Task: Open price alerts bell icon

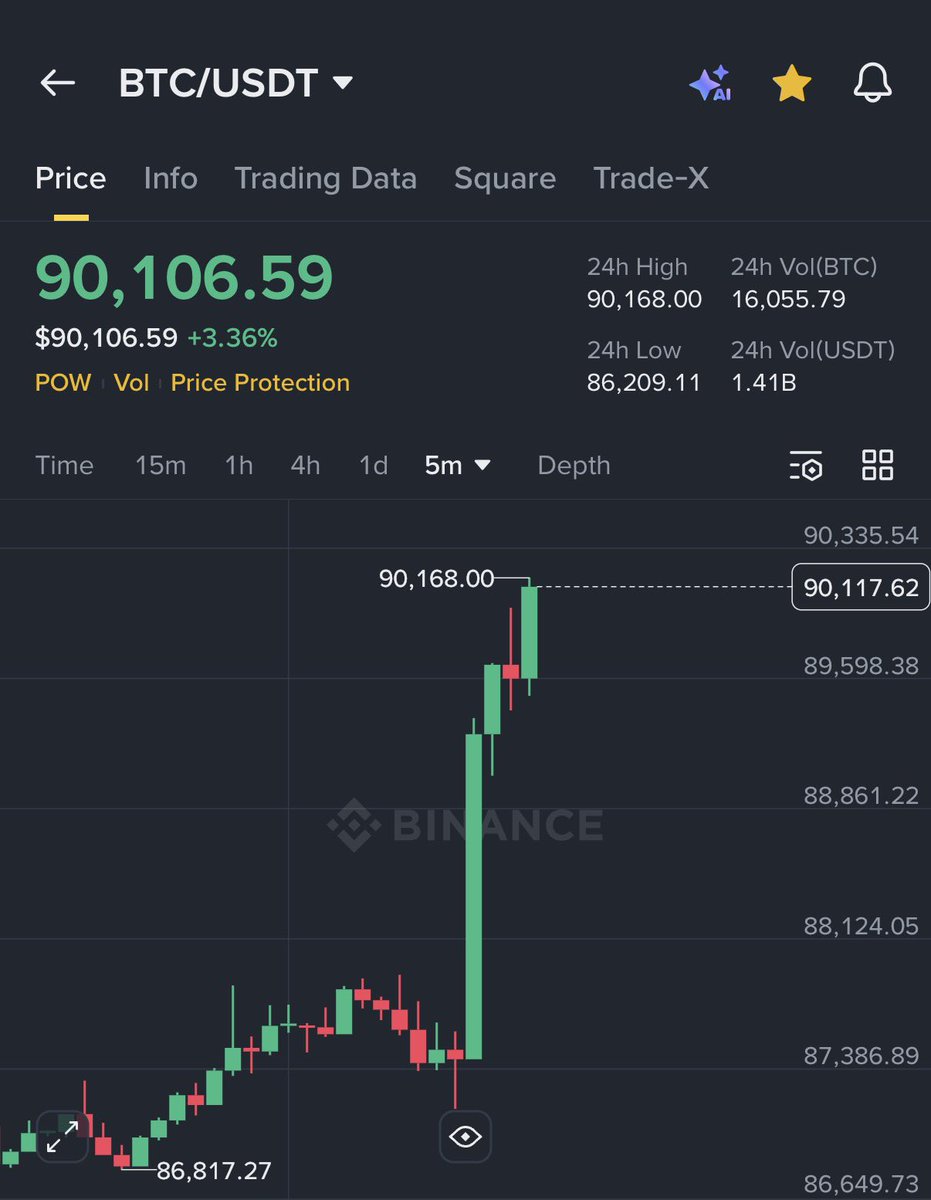Action: click(872, 84)
